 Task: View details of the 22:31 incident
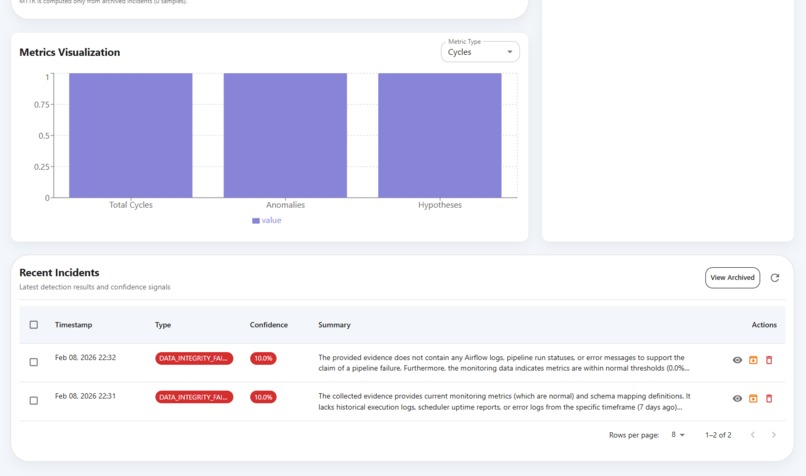[737, 398]
